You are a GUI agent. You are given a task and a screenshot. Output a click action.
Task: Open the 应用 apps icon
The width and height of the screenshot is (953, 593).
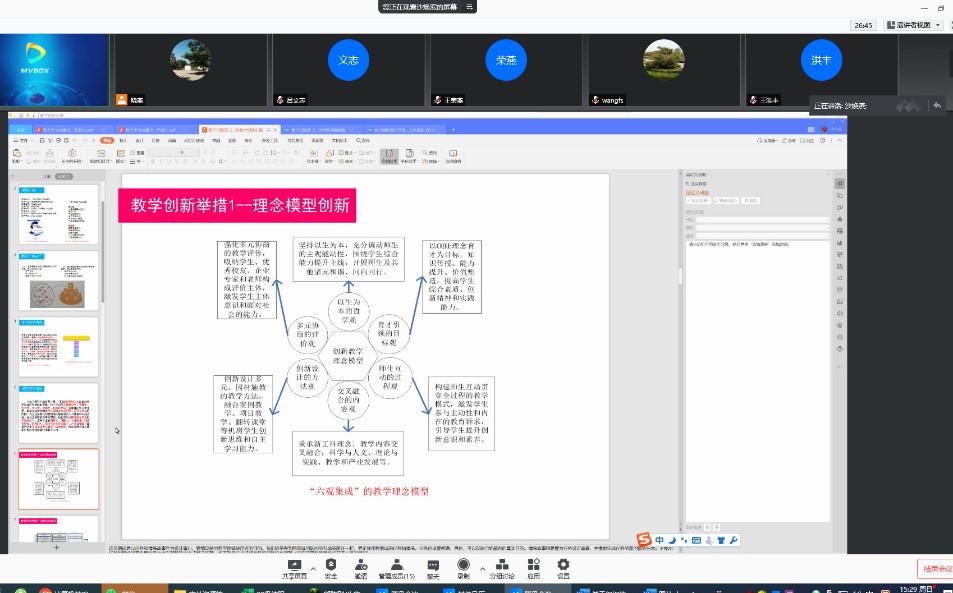click(534, 566)
